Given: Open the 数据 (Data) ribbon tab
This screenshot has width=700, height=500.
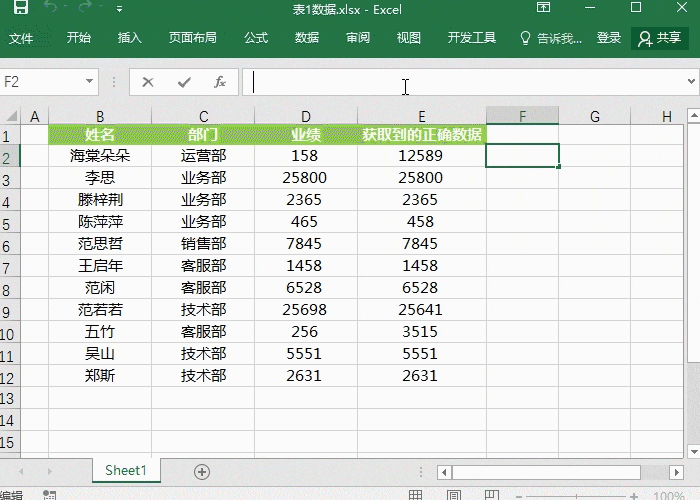Looking at the screenshot, I should click(x=307, y=38).
